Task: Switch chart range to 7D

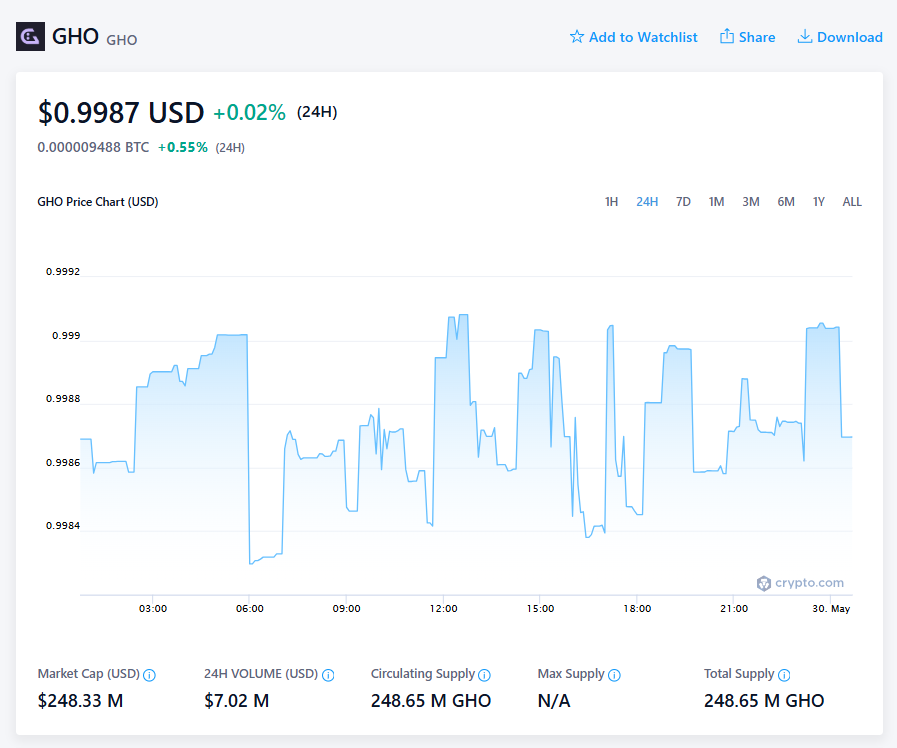Action: [x=683, y=202]
